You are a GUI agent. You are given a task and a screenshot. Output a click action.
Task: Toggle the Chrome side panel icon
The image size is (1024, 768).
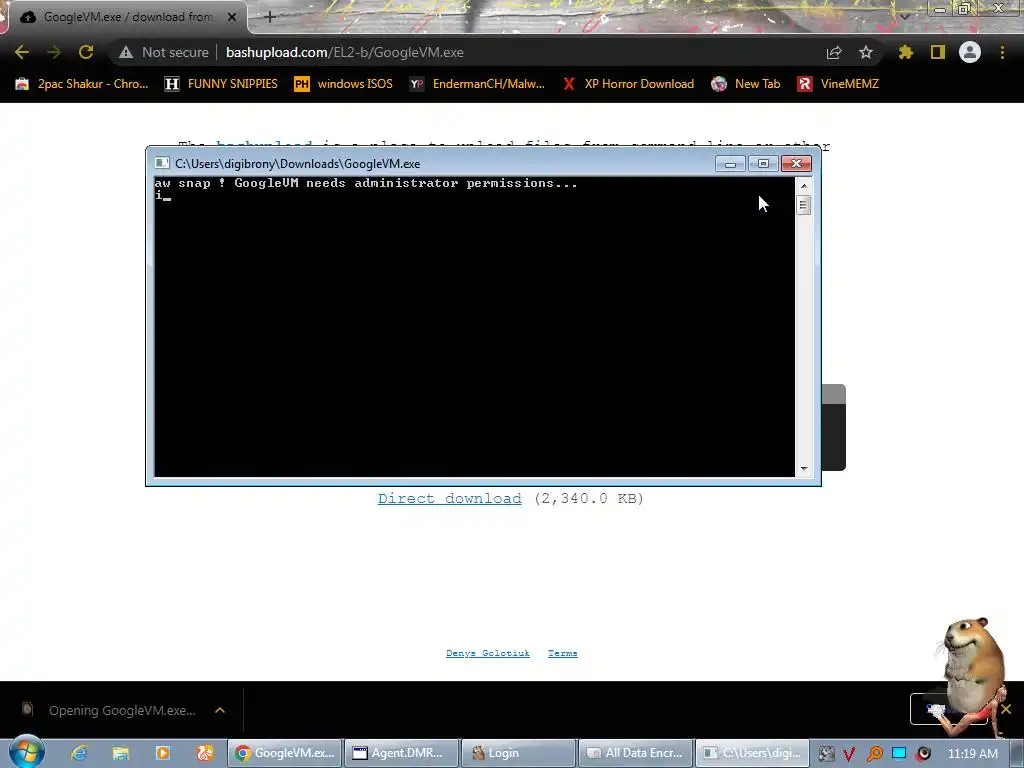(x=938, y=52)
